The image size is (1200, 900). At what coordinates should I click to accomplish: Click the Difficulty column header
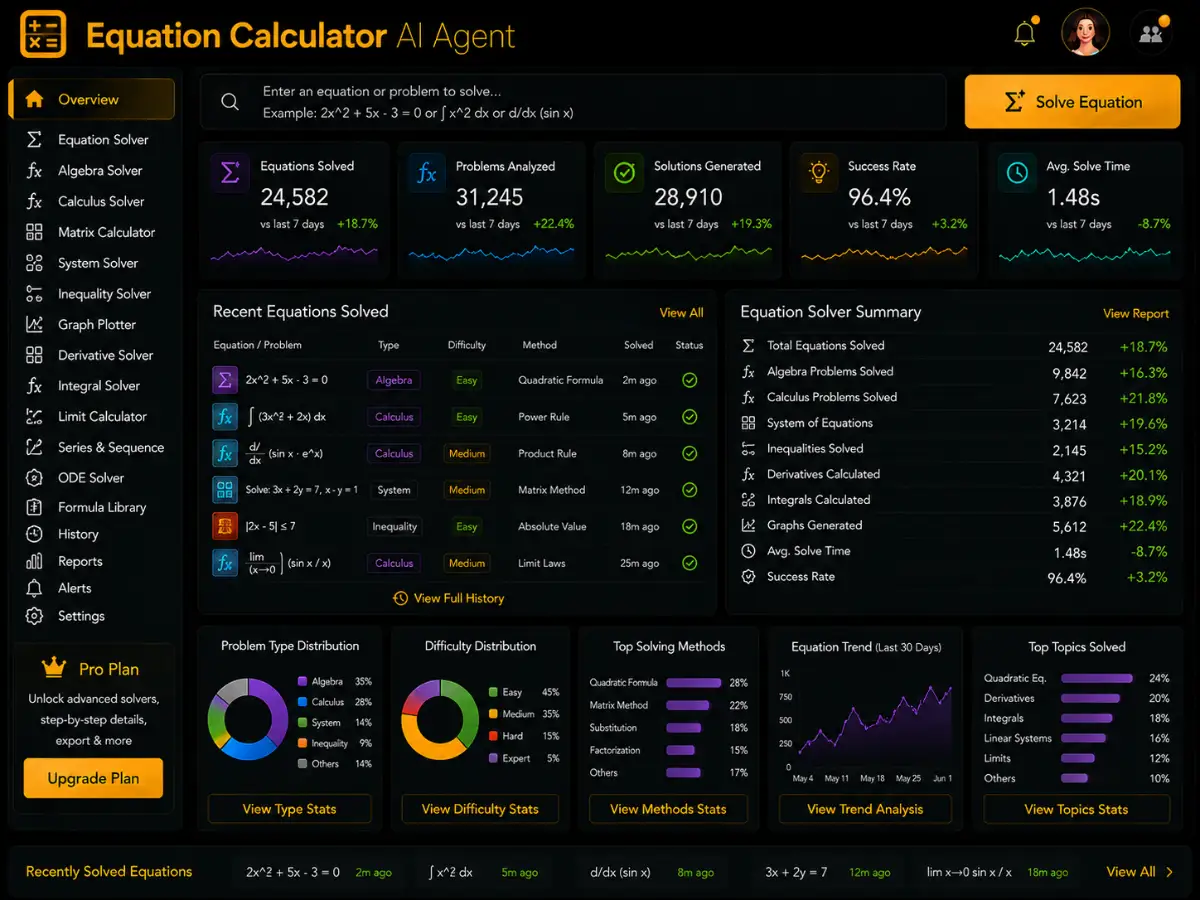click(466, 345)
